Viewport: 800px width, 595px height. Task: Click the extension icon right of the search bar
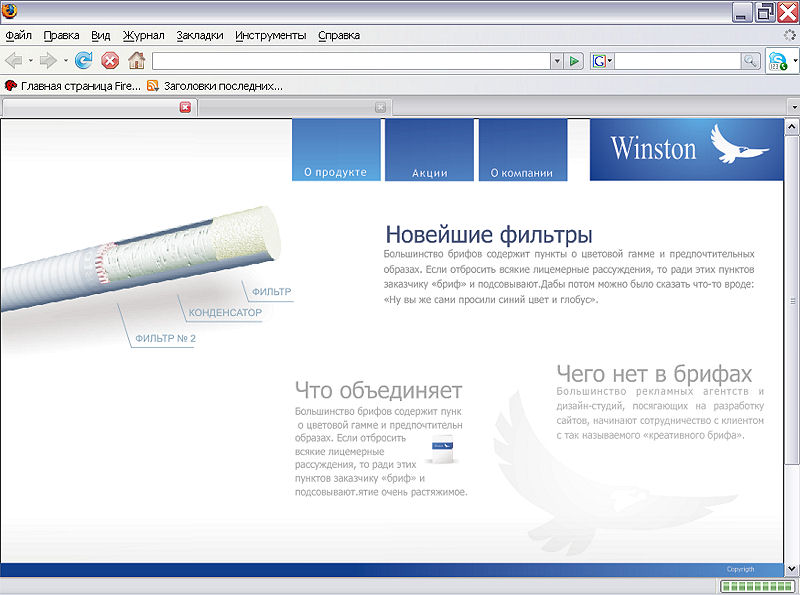click(779, 61)
